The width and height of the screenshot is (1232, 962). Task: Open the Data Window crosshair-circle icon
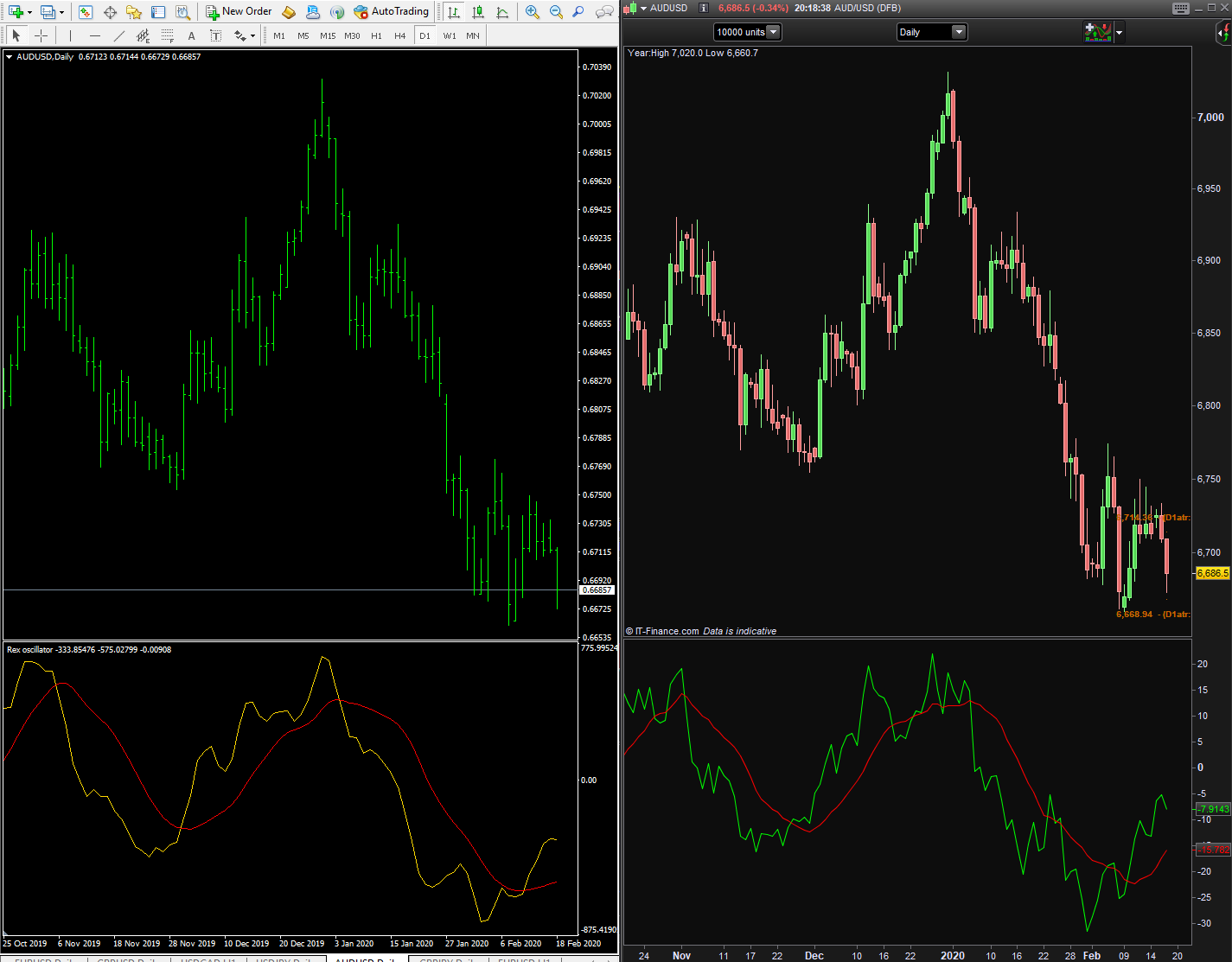(x=110, y=12)
